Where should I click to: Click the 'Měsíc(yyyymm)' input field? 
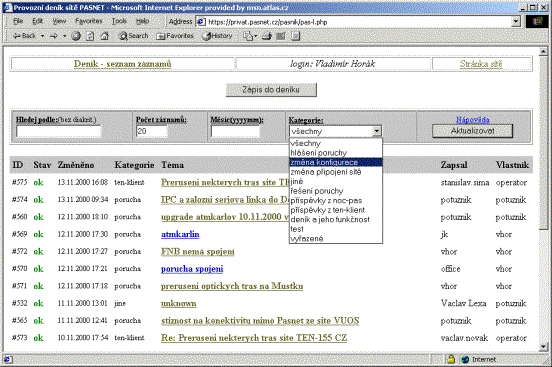pos(235,131)
